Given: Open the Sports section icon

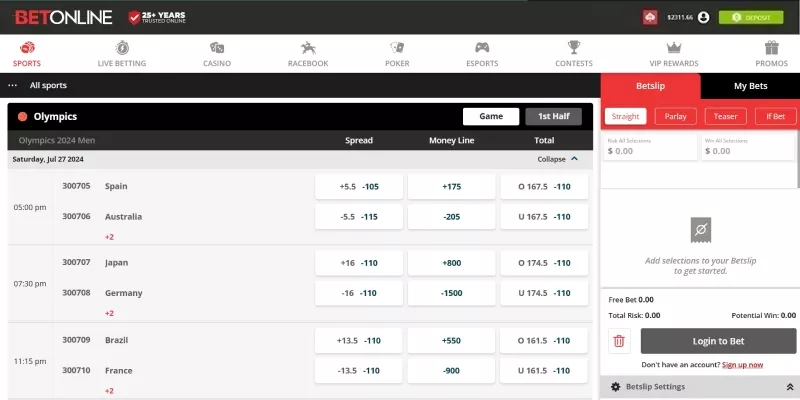Looking at the screenshot, I should 27,48.
